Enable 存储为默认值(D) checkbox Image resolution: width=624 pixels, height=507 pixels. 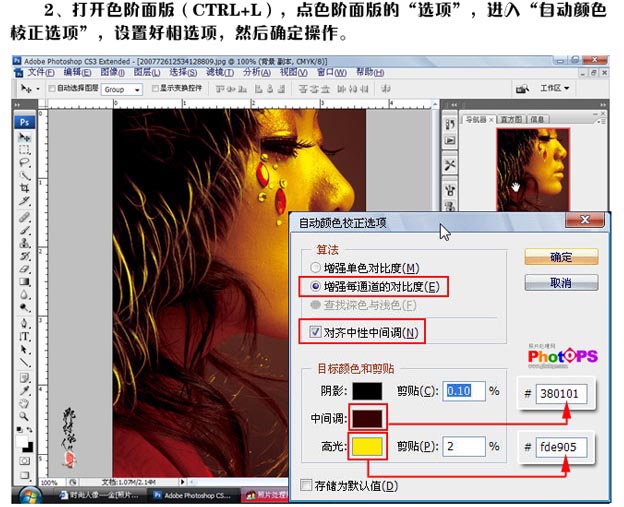(x=306, y=485)
